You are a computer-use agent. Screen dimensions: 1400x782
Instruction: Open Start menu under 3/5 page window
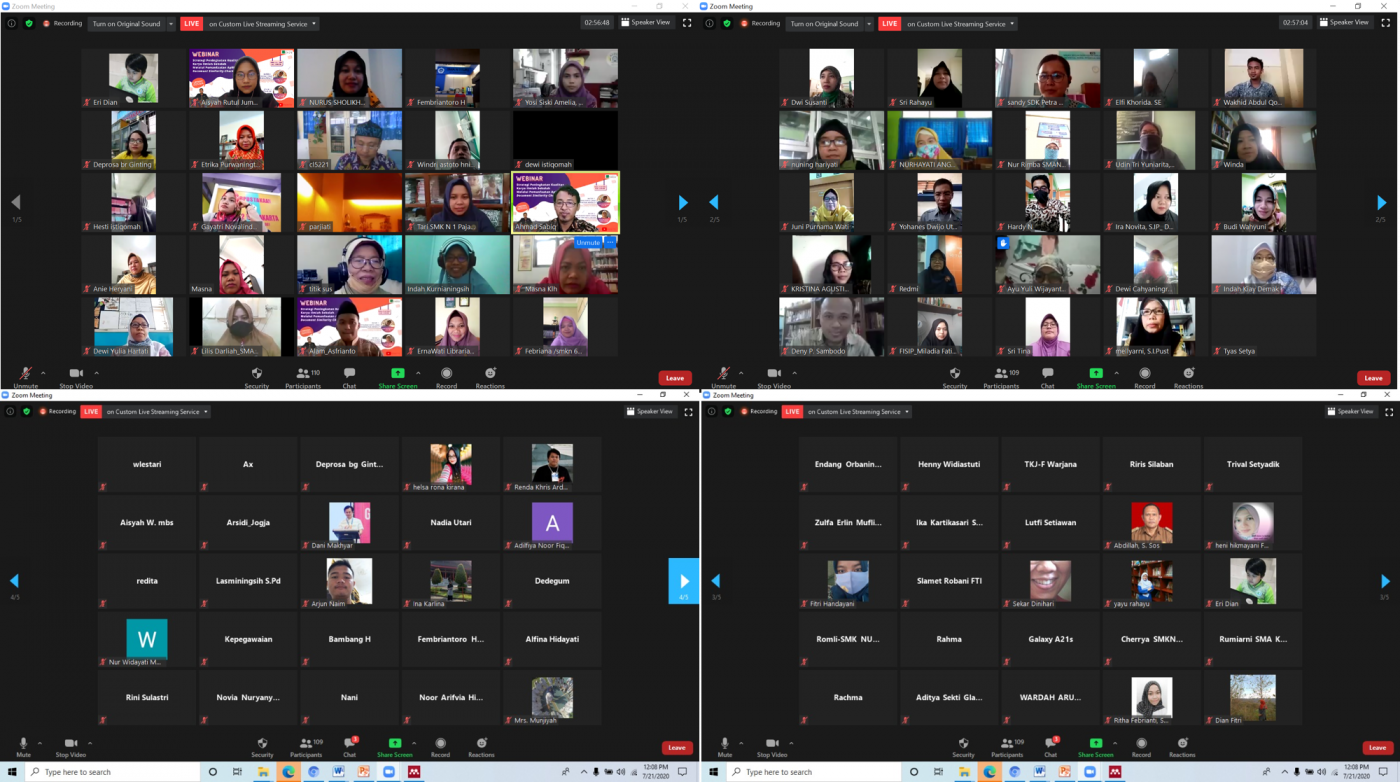(714, 772)
